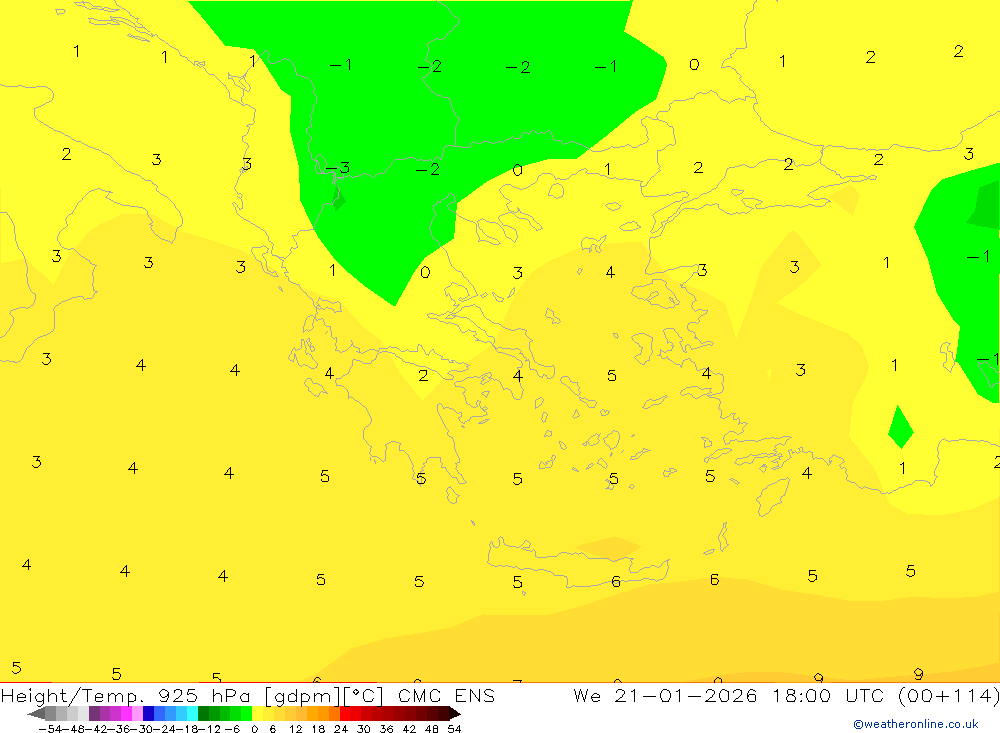Click the dark right arrow end of legend

click(x=455, y=714)
